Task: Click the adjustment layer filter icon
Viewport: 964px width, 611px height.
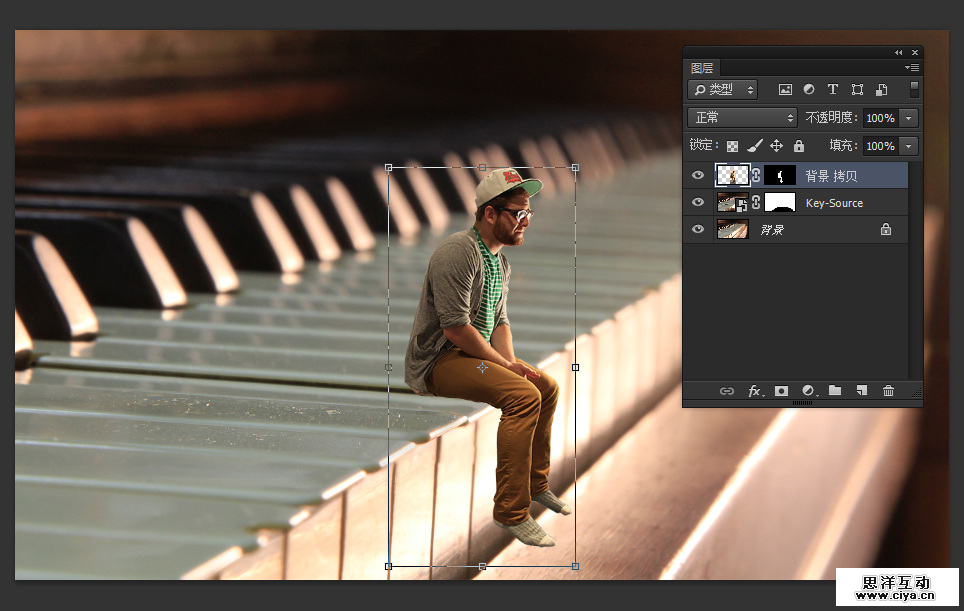Action: (x=809, y=90)
